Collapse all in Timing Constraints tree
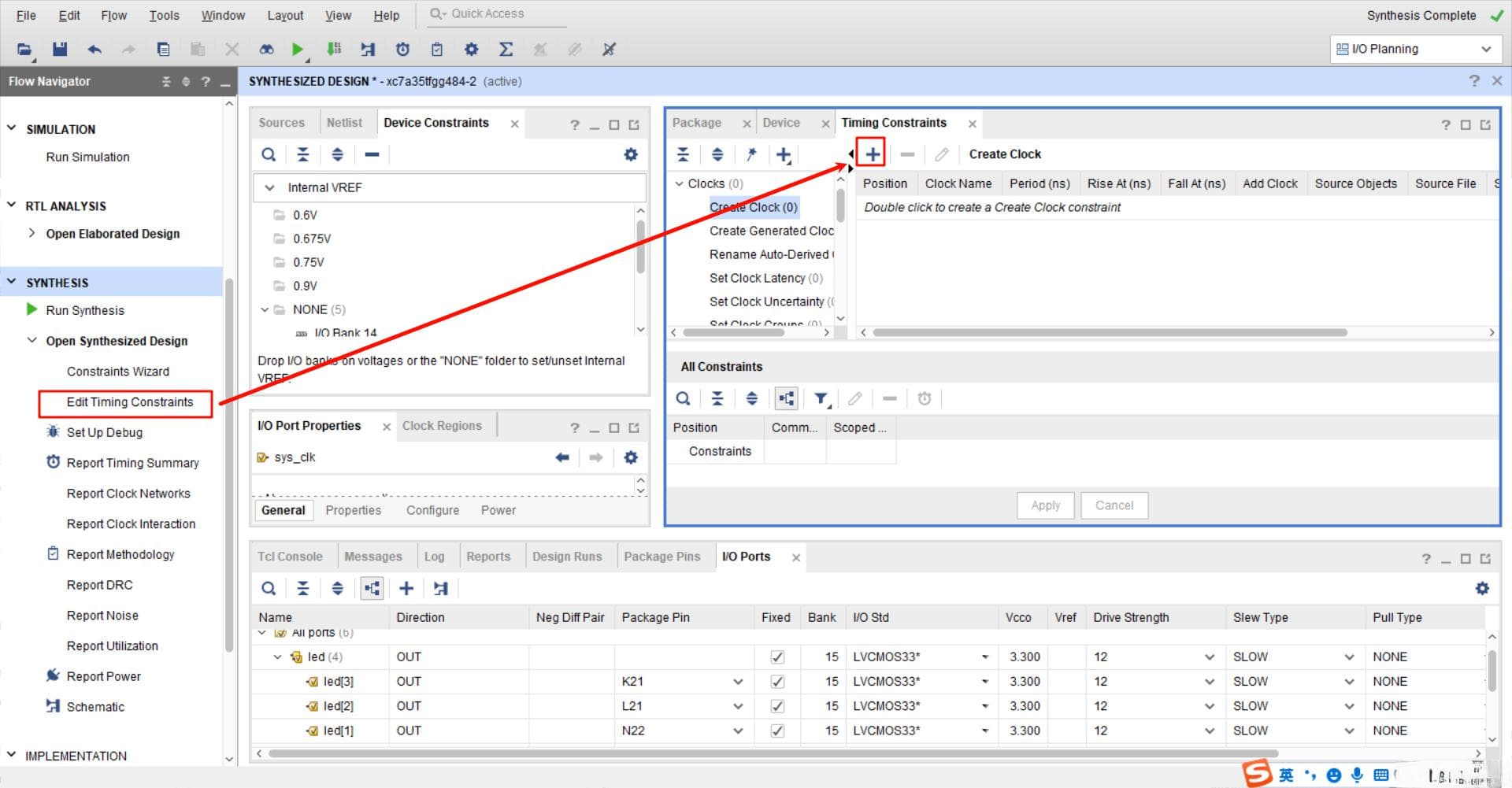 (683, 154)
